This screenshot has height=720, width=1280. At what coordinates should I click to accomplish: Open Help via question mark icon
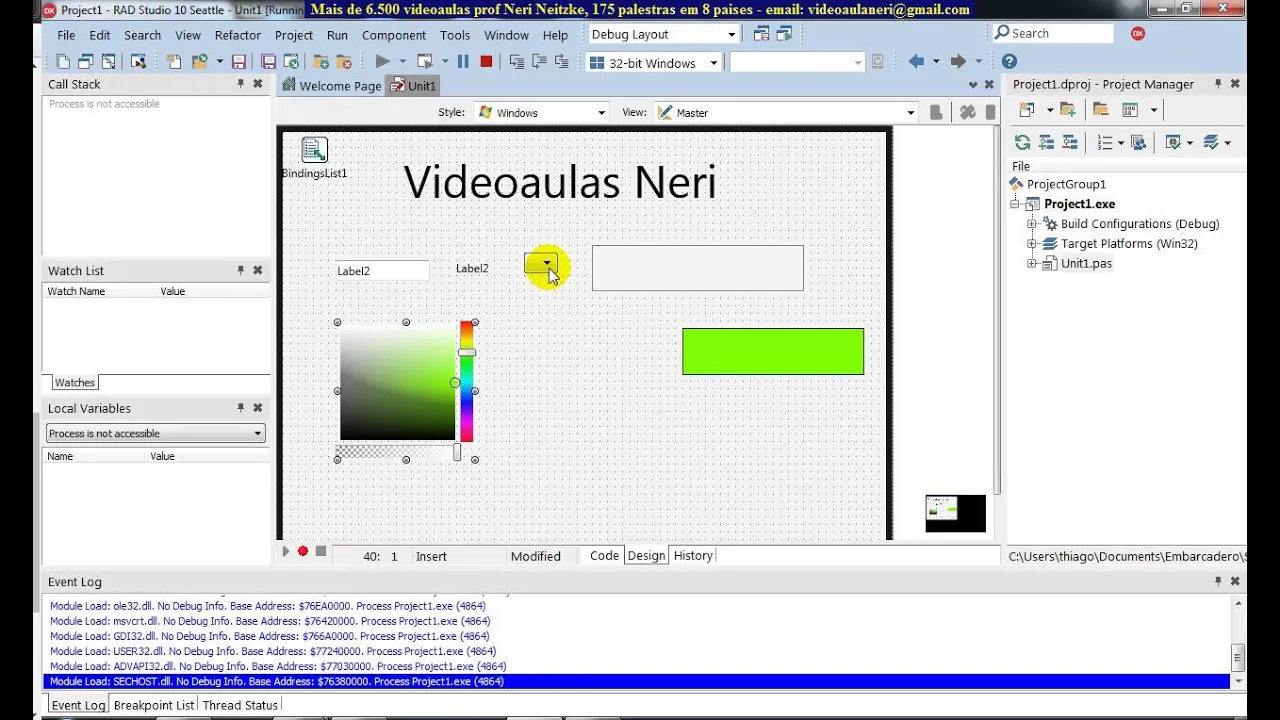point(1009,62)
